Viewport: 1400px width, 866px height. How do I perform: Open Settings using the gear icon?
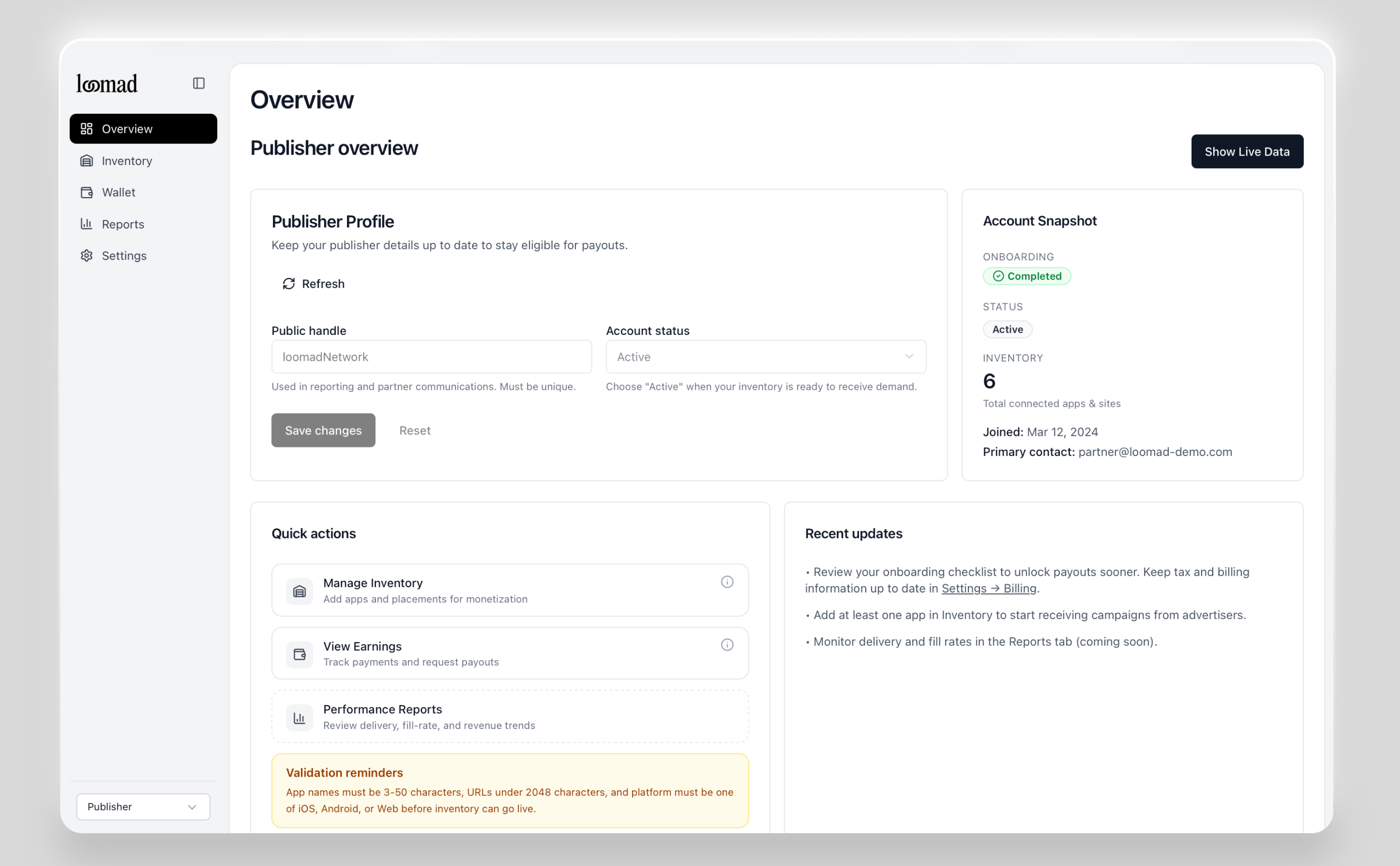point(86,256)
